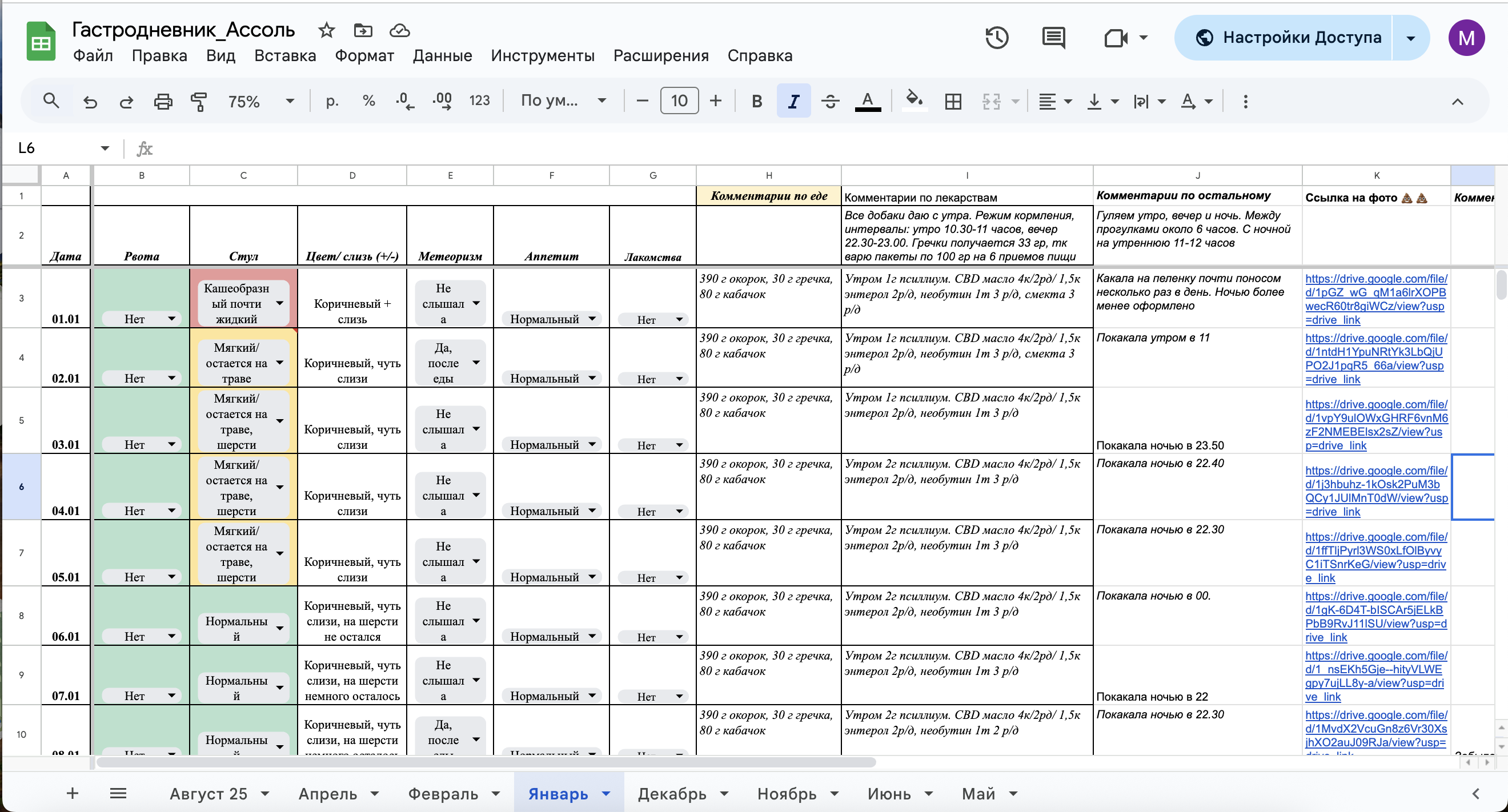Select the paint format roller tool

tap(199, 102)
